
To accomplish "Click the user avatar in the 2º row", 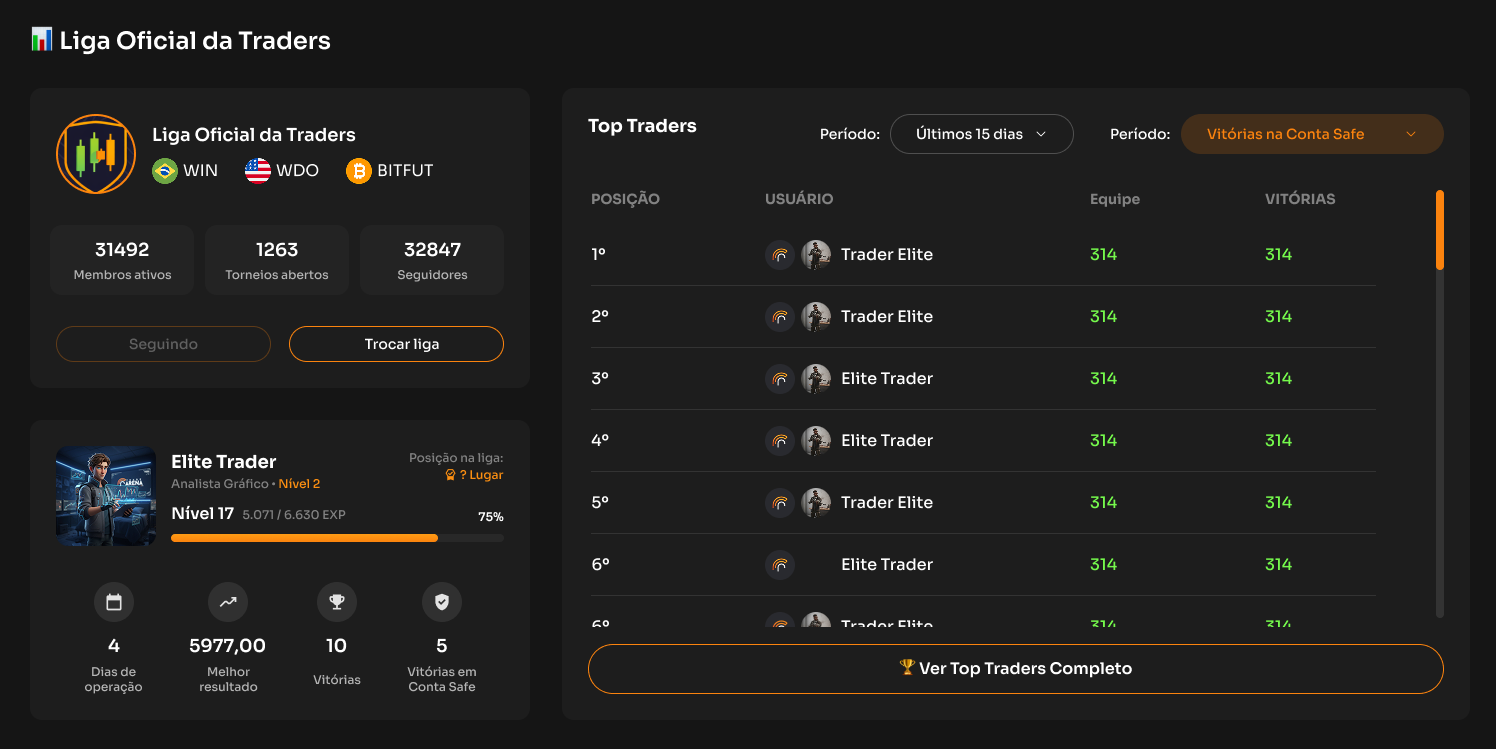I will (x=816, y=317).
